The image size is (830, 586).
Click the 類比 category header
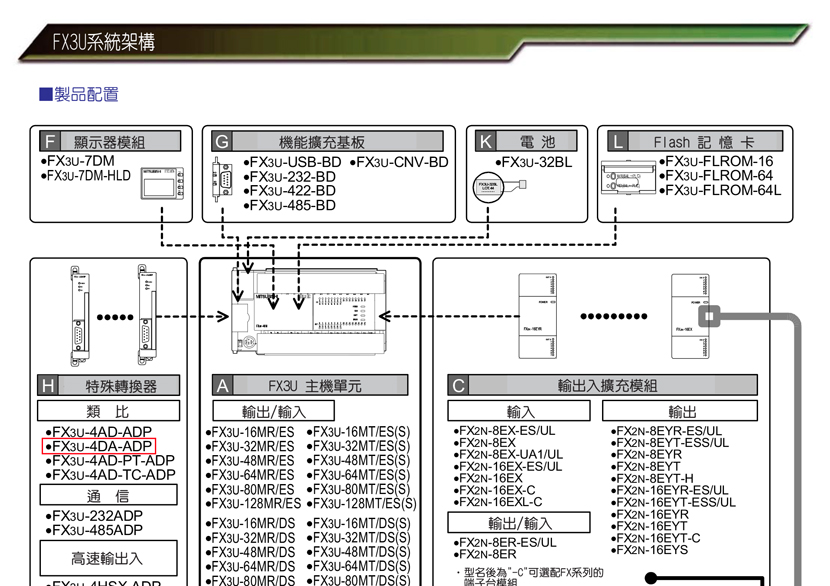108,411
